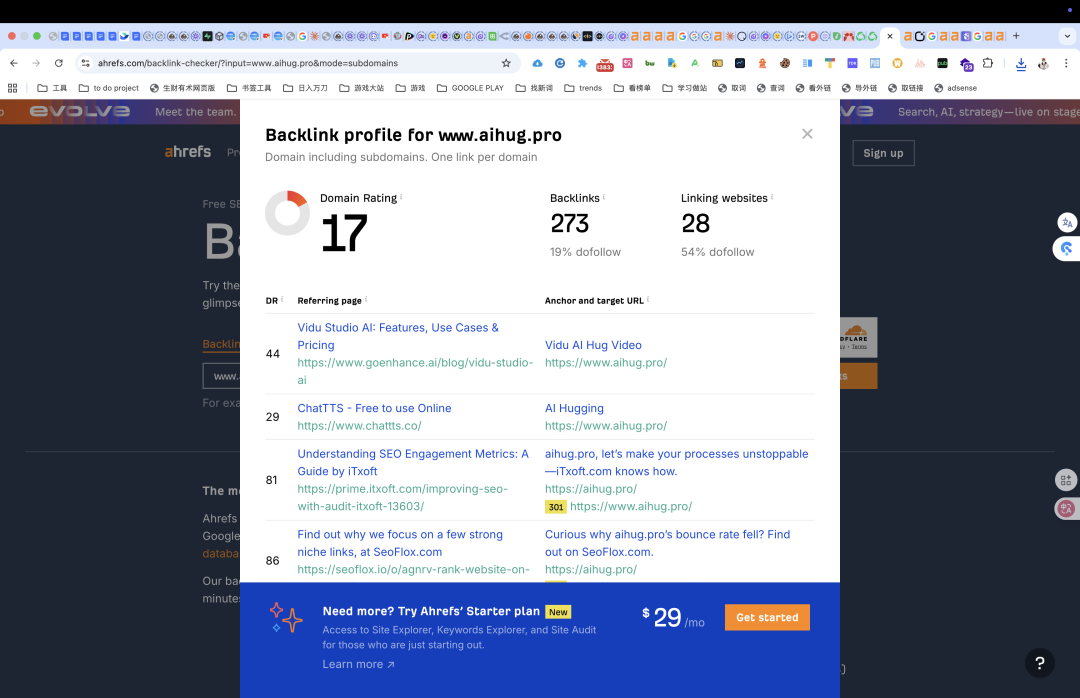Click the green 'A' extension icon
This screenshot has height=698, width=1080.
click(694, 63)
